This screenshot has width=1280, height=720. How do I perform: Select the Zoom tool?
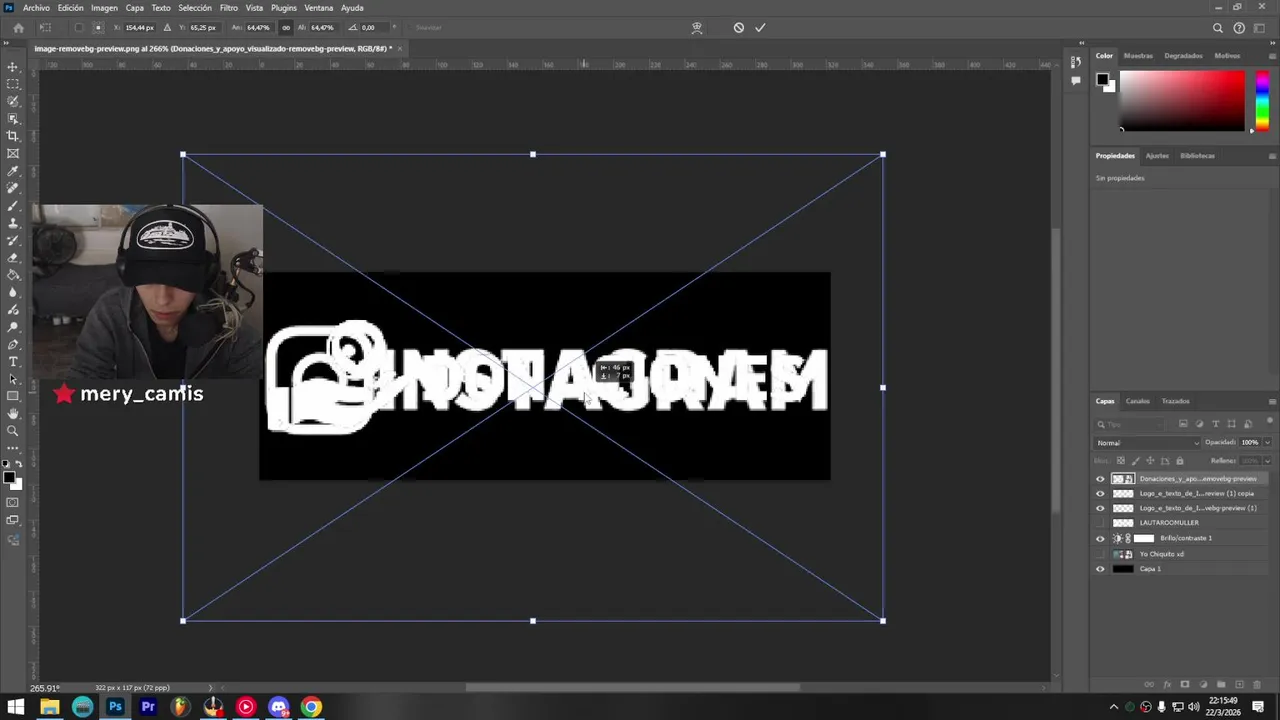[x=13, y=431]
